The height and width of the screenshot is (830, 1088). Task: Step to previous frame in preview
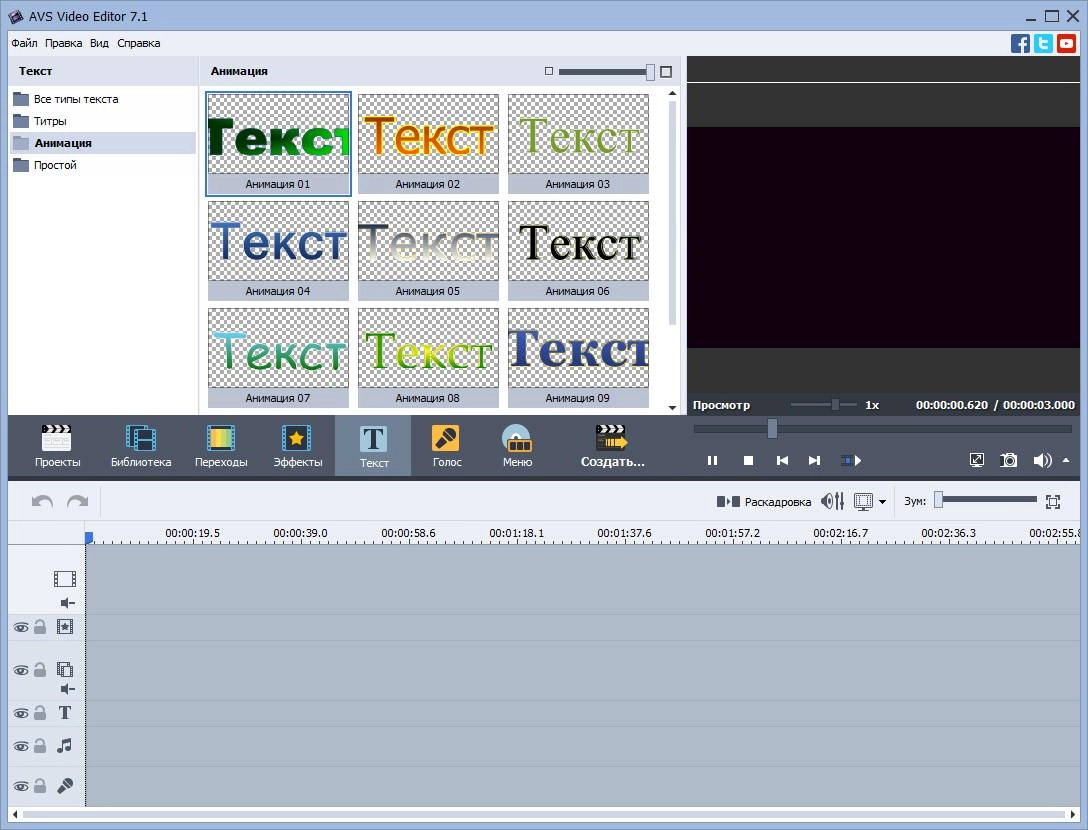(x=782, y=460)
